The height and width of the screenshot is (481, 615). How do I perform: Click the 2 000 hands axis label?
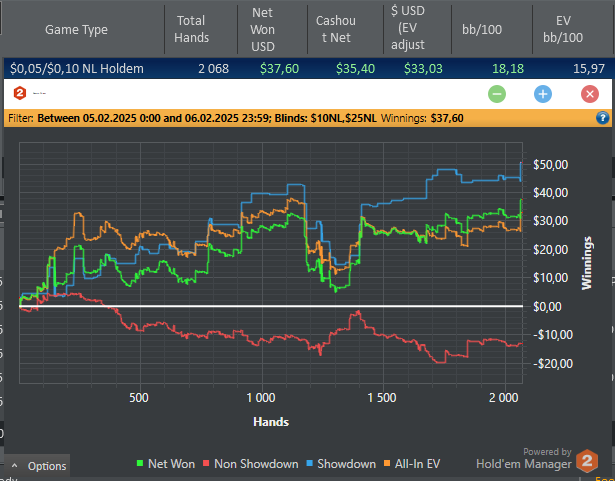pyautogui.click(x=504, y=398)
